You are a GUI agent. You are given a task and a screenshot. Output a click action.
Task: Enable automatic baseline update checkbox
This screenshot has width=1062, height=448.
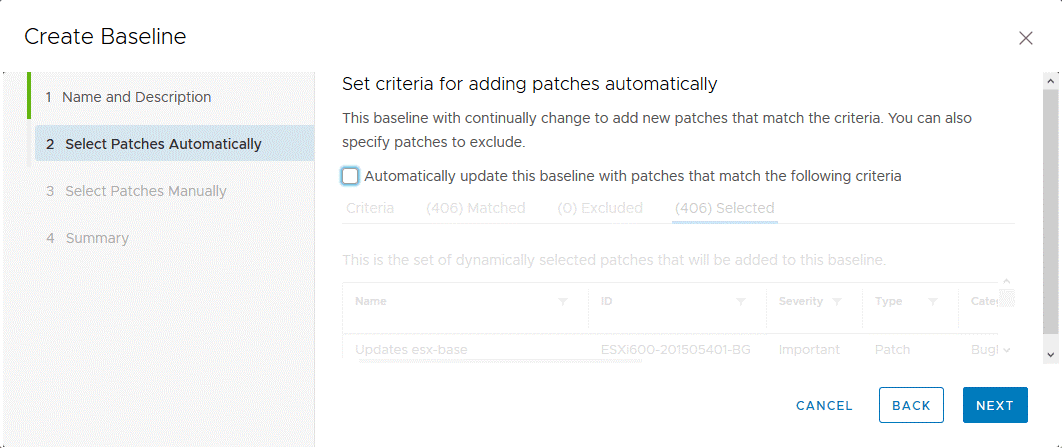(x=350, y=176)
